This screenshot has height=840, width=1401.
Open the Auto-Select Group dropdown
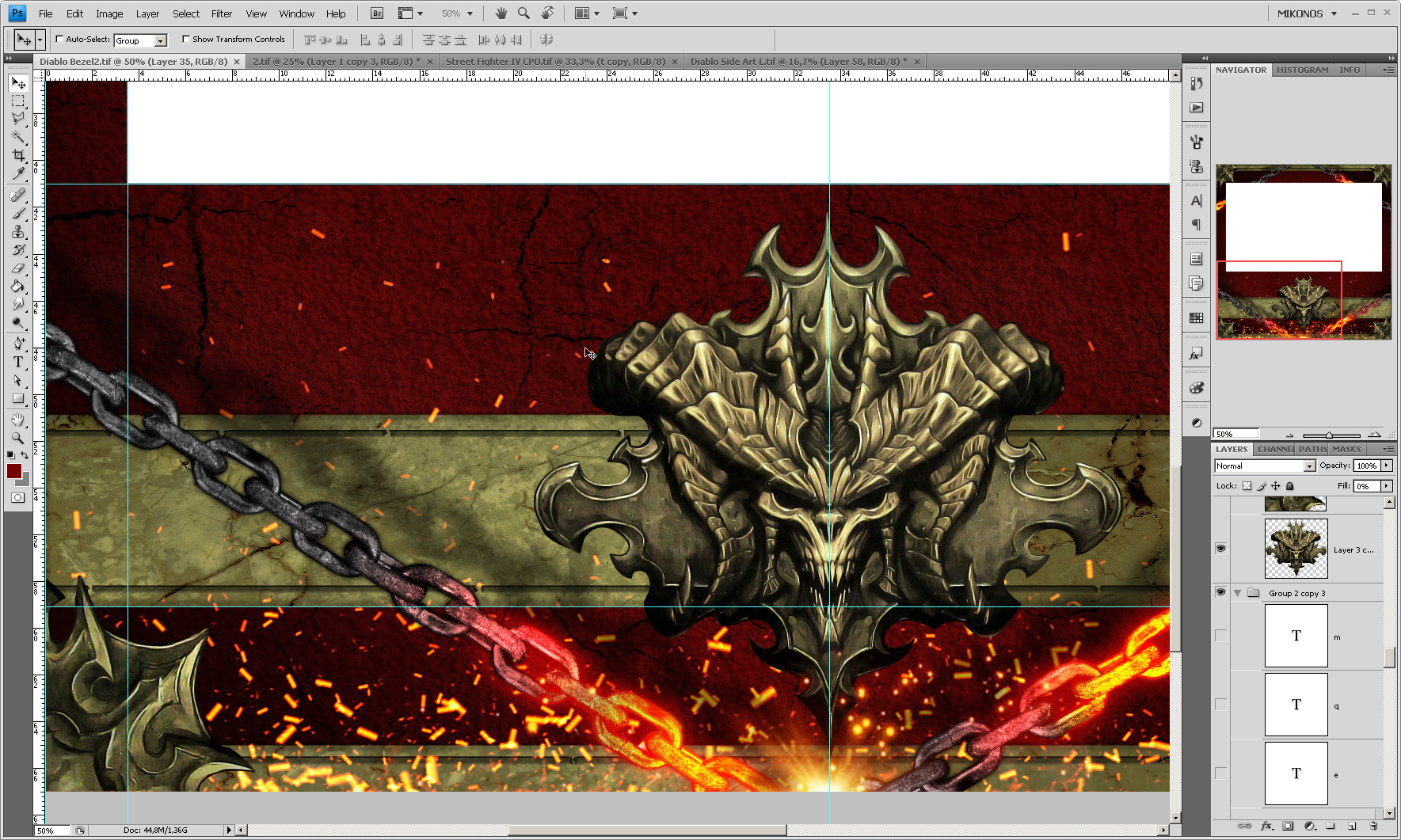point(161,40)
